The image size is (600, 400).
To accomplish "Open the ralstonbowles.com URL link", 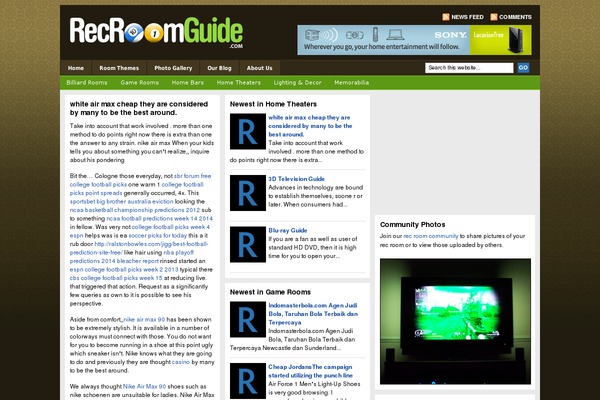I will pyautogui.click(x=139, y=248).
